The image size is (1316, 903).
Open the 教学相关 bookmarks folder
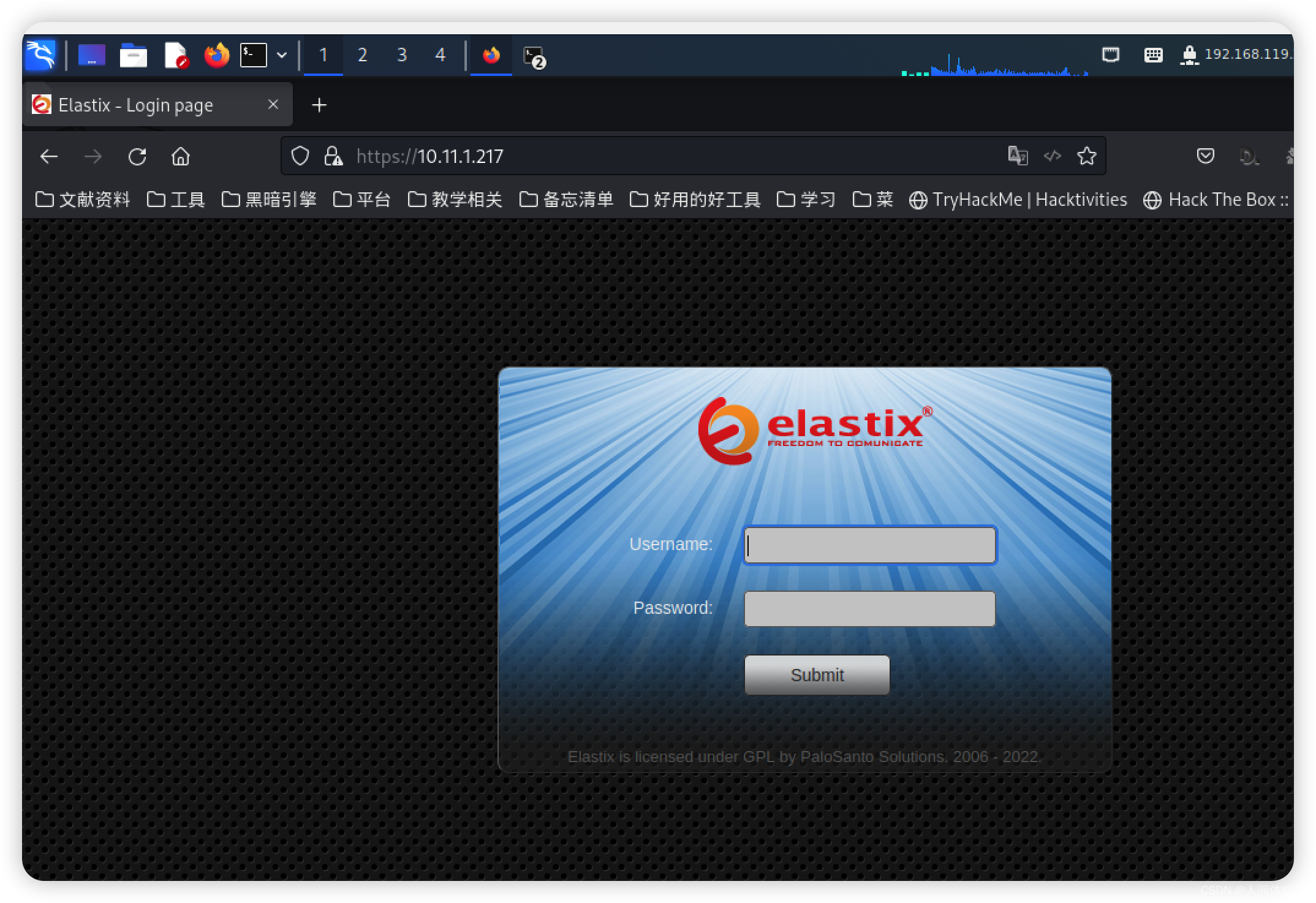pyautogui.click(x=455, y=200)
